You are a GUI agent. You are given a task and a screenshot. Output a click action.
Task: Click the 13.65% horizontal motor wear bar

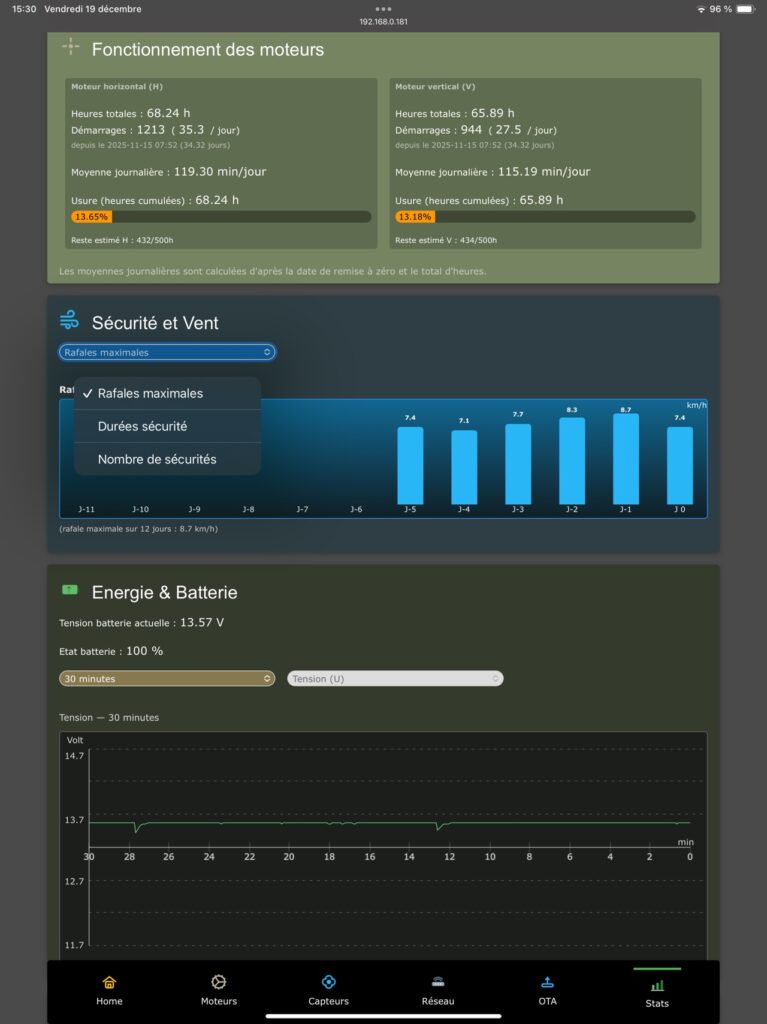tap(221, 217)
